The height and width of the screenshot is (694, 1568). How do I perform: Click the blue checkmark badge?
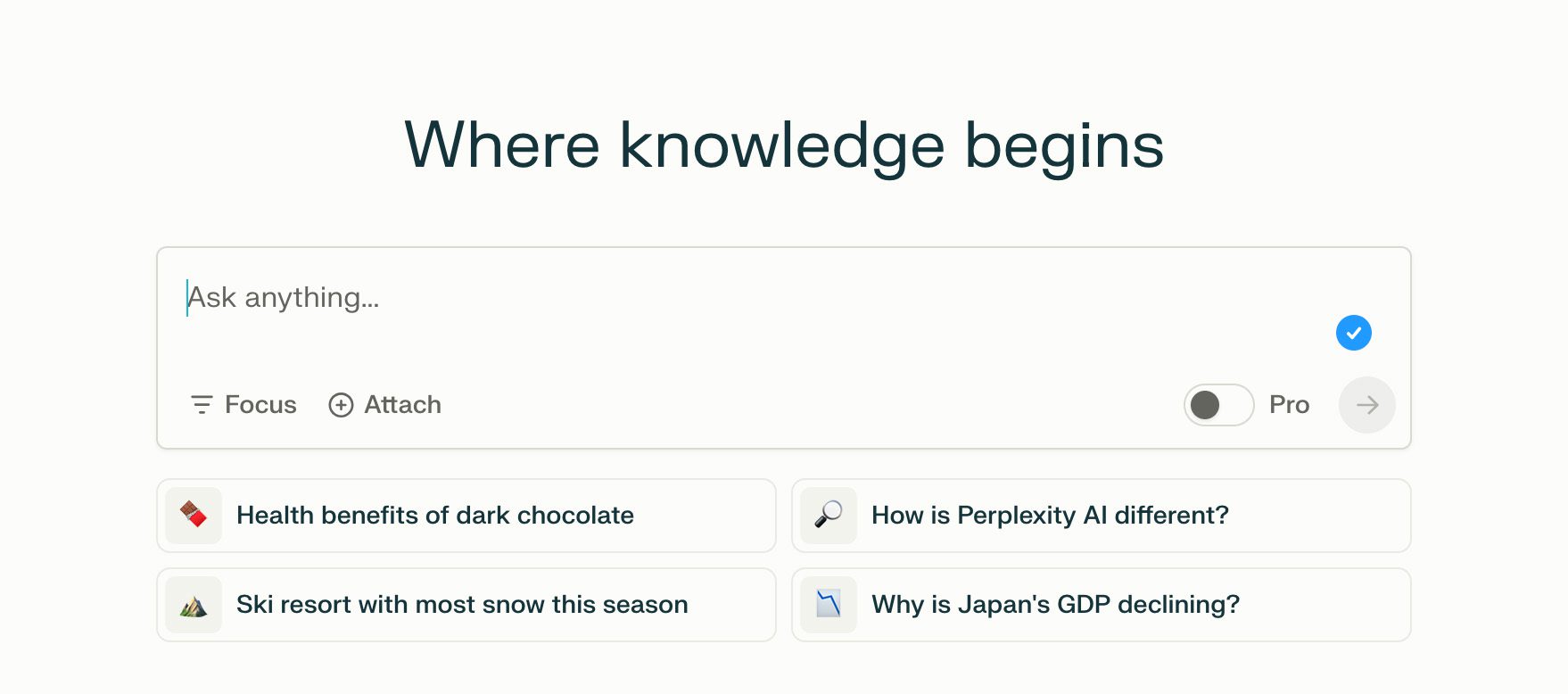1353,333
